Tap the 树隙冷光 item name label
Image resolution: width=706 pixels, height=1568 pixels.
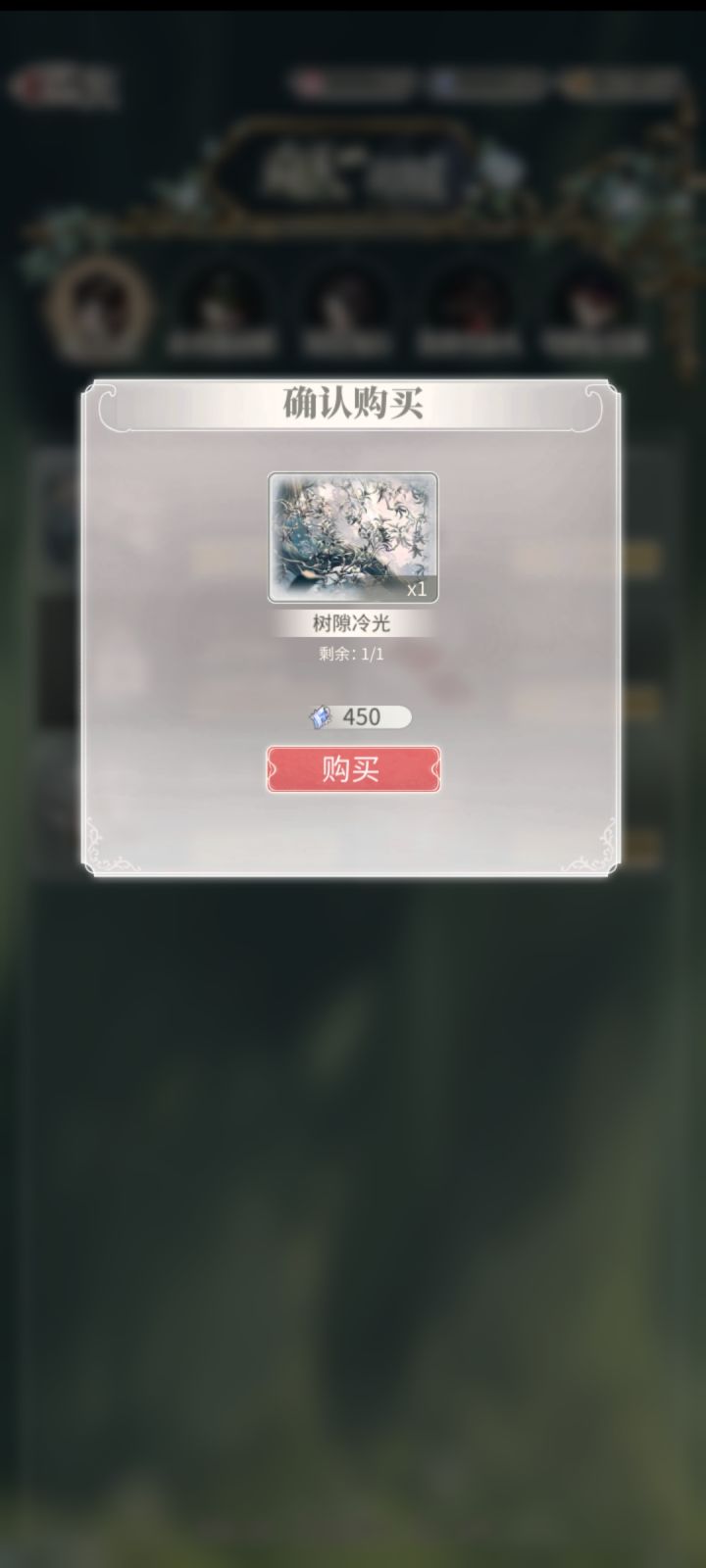pyautogui.click(x=352, y=624)
